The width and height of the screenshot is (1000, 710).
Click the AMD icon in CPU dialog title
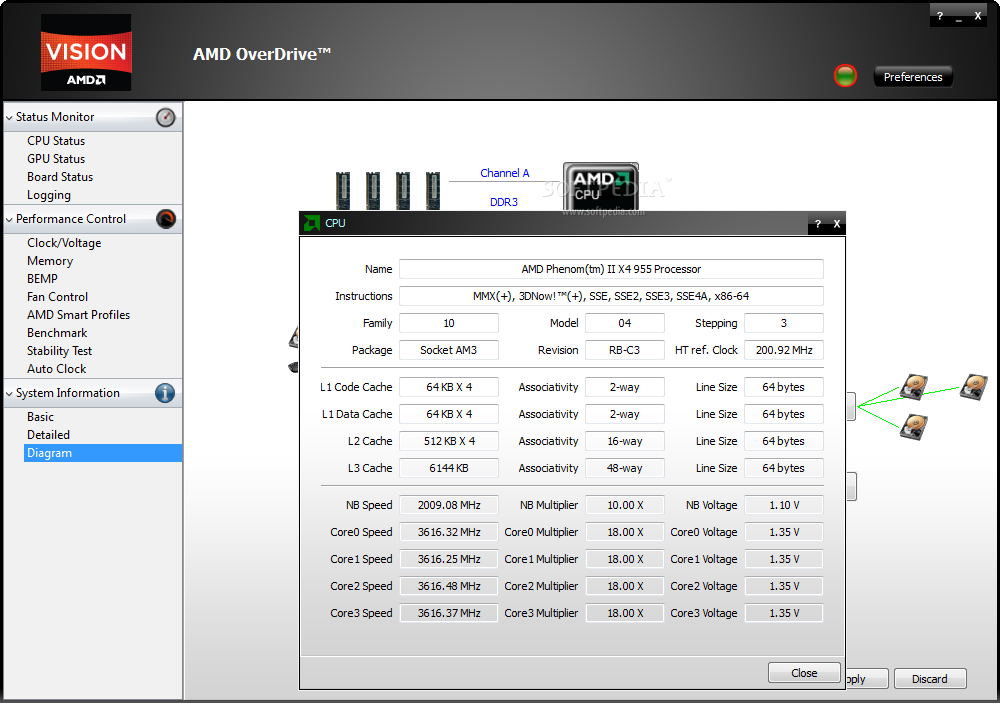click(x=312, y=223)
